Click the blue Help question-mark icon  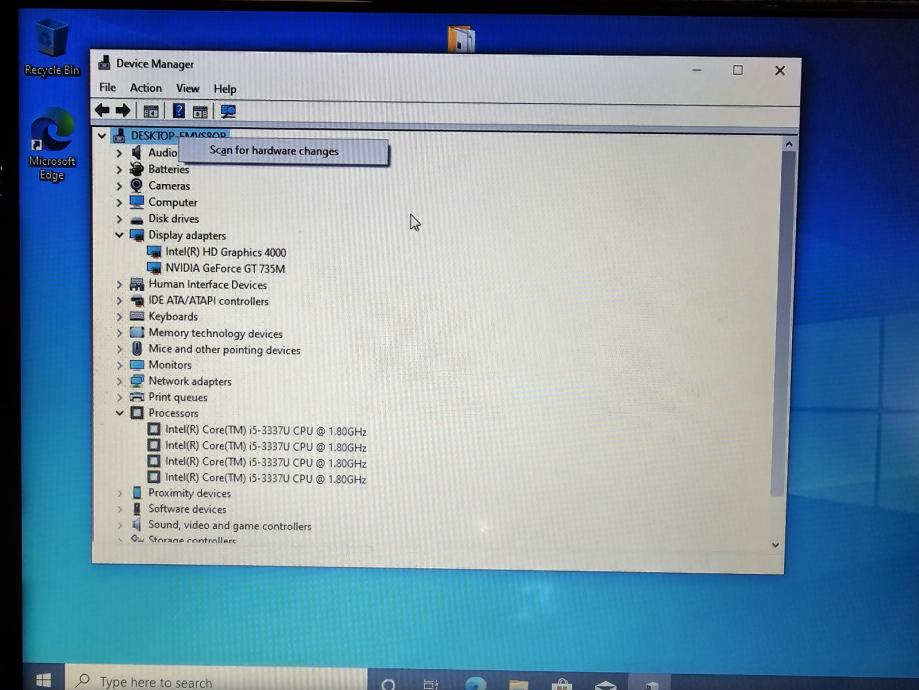179,111
